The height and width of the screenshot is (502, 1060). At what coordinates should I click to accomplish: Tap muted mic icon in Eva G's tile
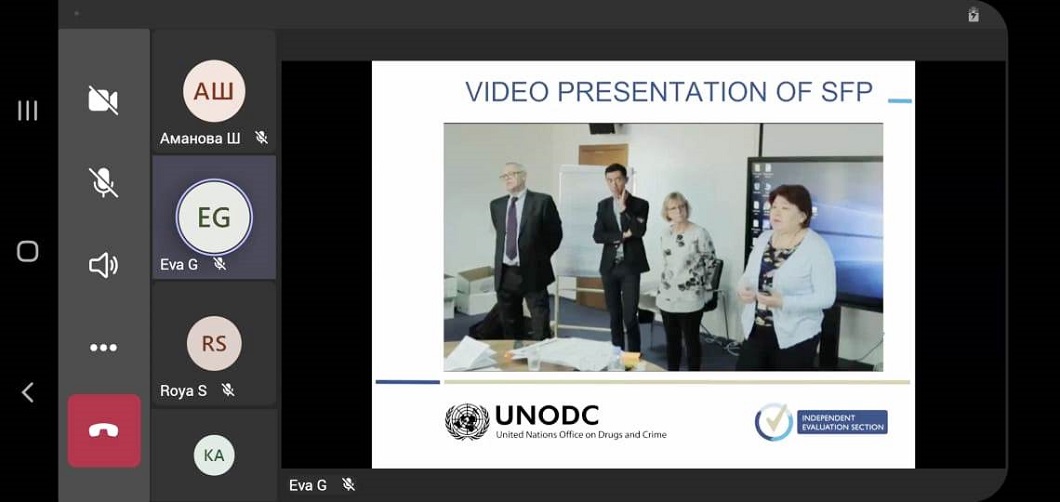[220, 264]
